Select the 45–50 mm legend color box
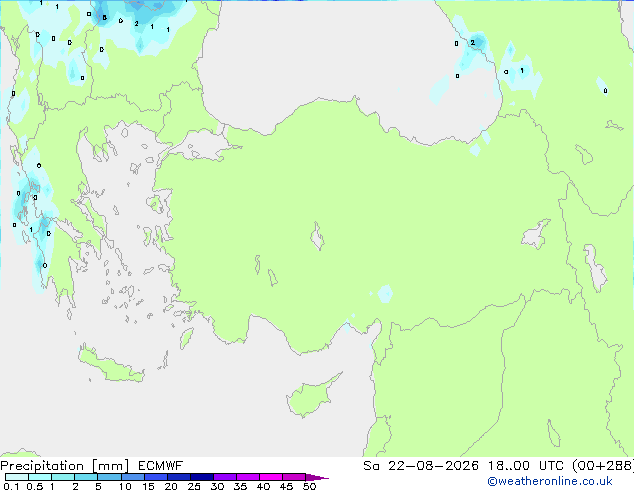Viewport: 634px width, 490px height. (294, 477)
